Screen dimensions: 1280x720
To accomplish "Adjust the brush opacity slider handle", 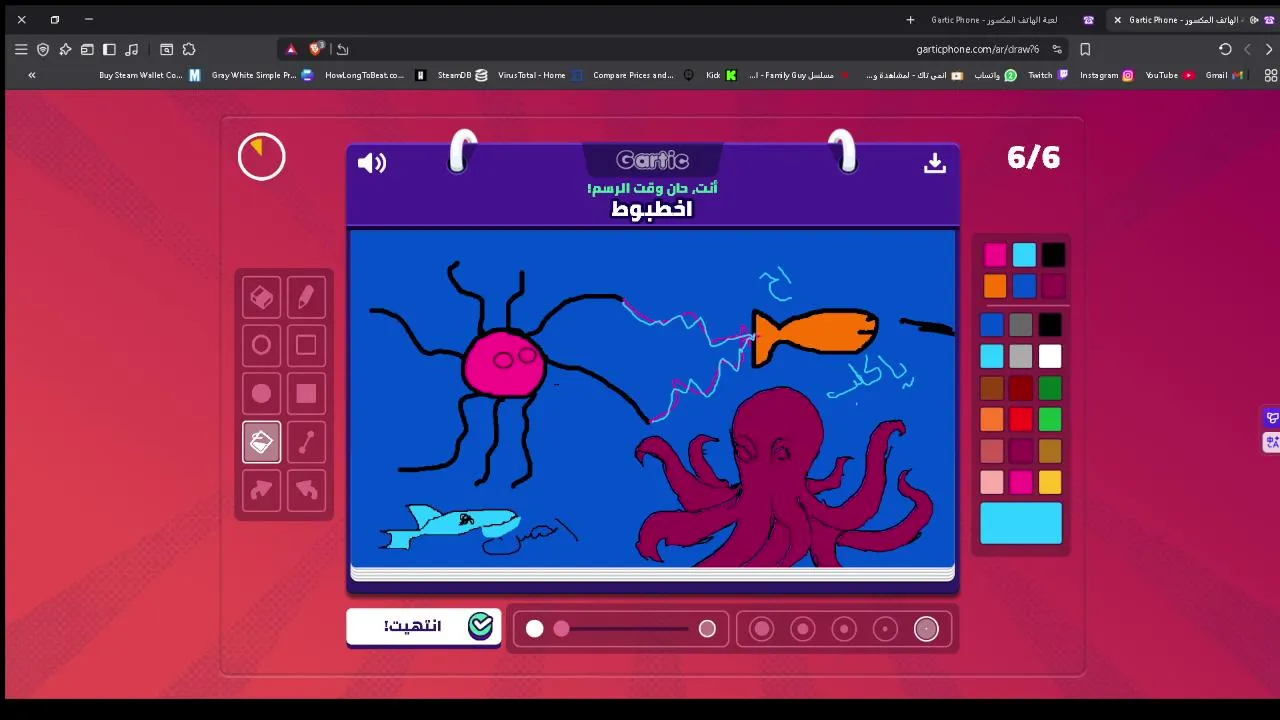I will tap(561, 629).
